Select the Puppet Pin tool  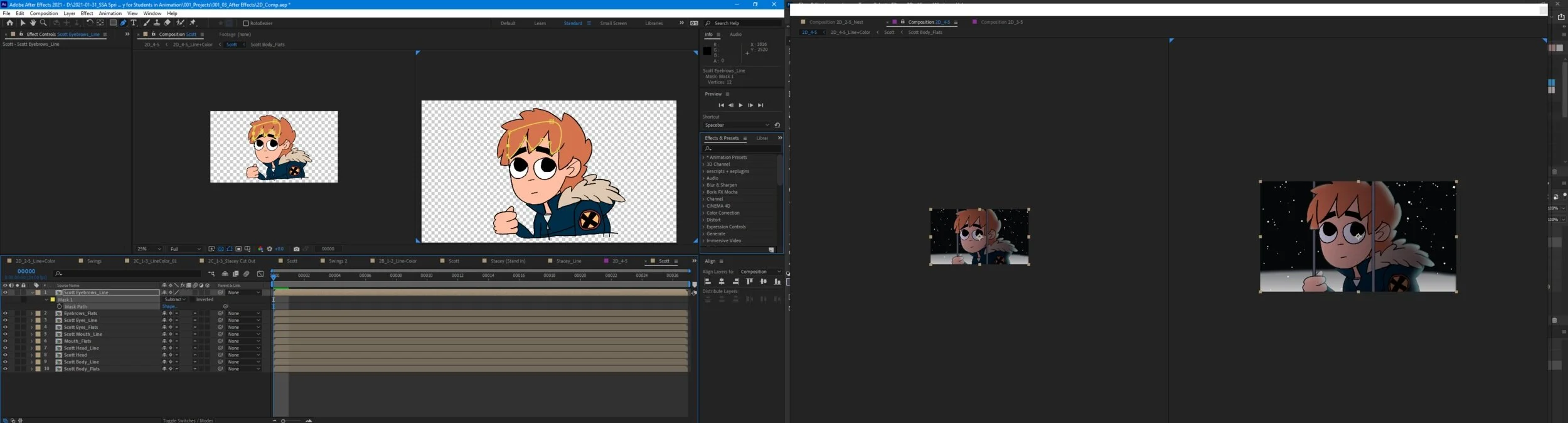click(193, 23)
